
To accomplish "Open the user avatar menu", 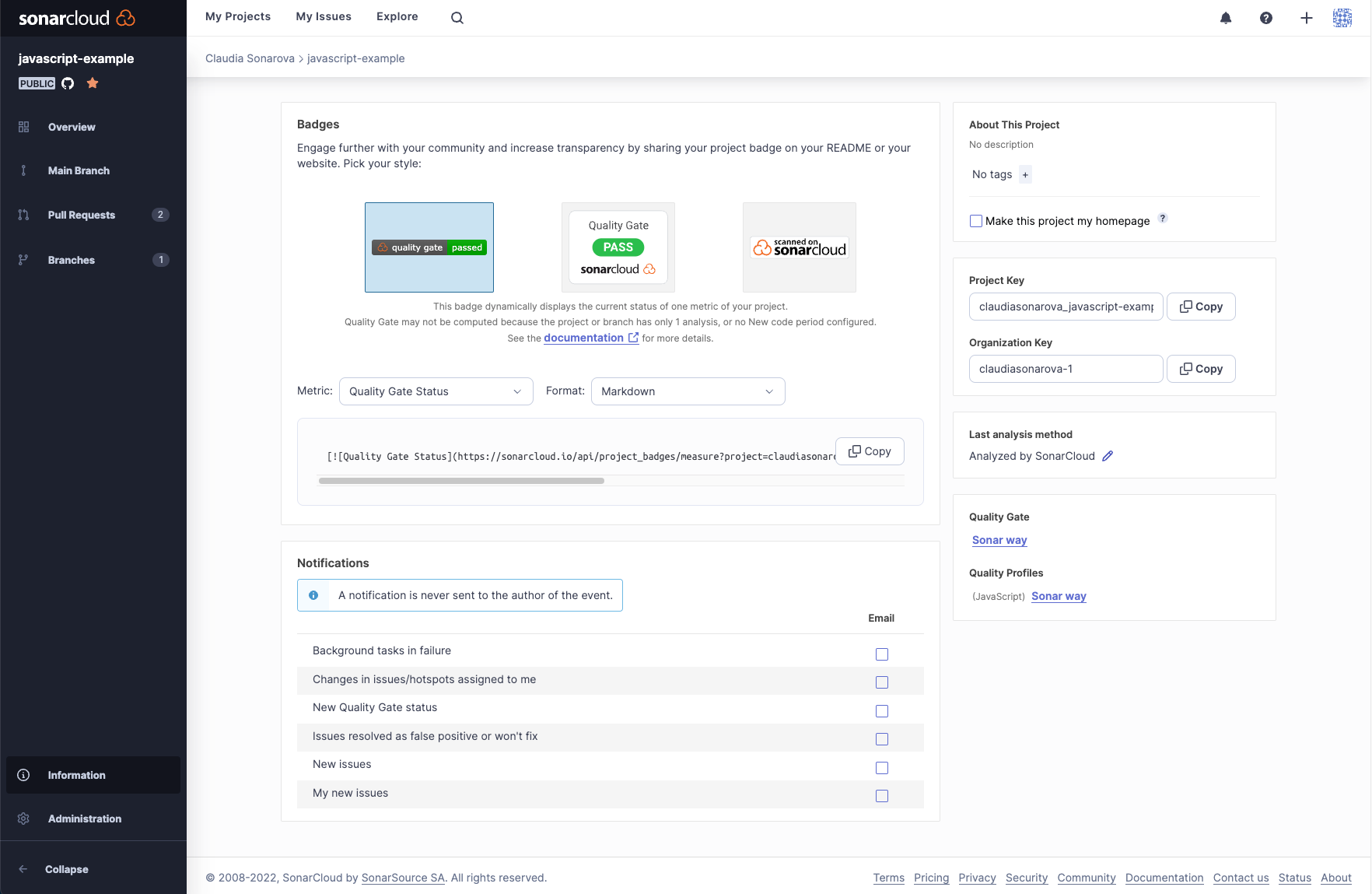I will tap(1342, 18).
